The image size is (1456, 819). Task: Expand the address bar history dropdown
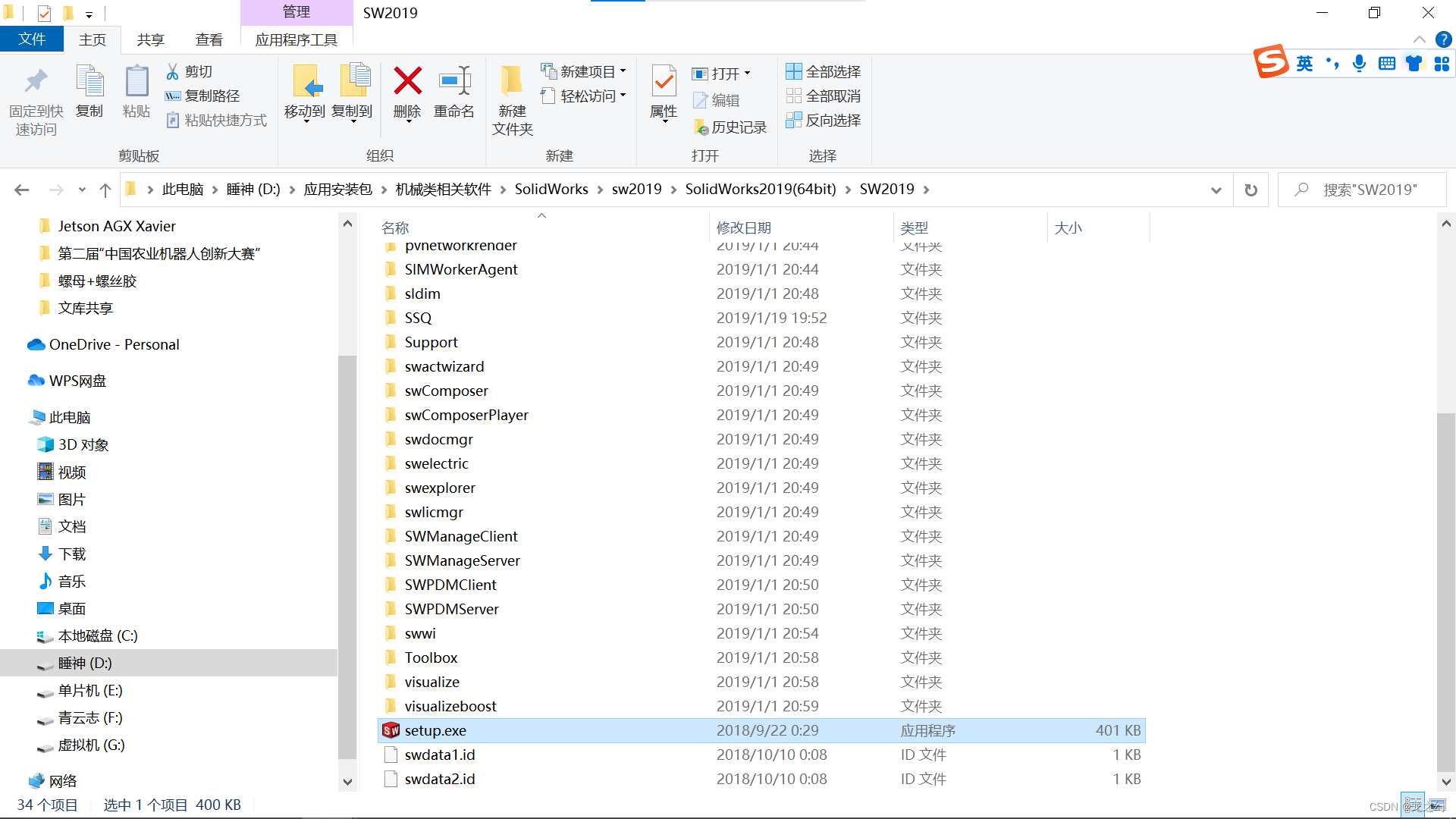1216,190
